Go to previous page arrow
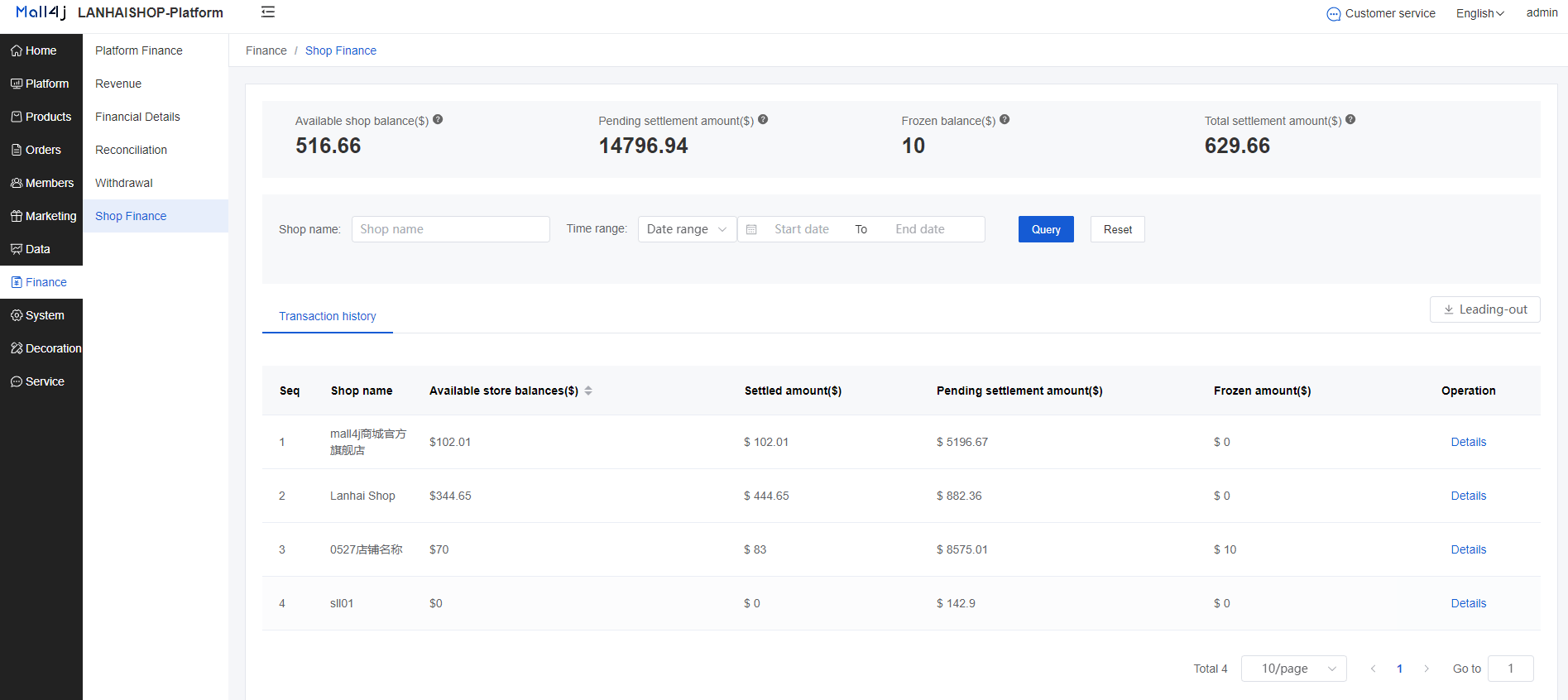This screenshot has height=700, width=1568. [x=1373, y=669]
